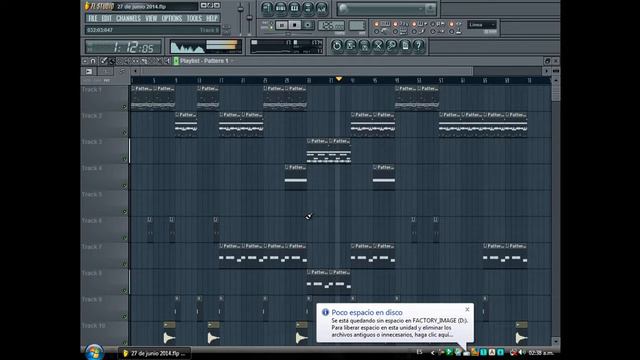Viewport: 640px width, 360px height.
Task: Toggle the Track 4 mute switch
Action: [124, 186]
